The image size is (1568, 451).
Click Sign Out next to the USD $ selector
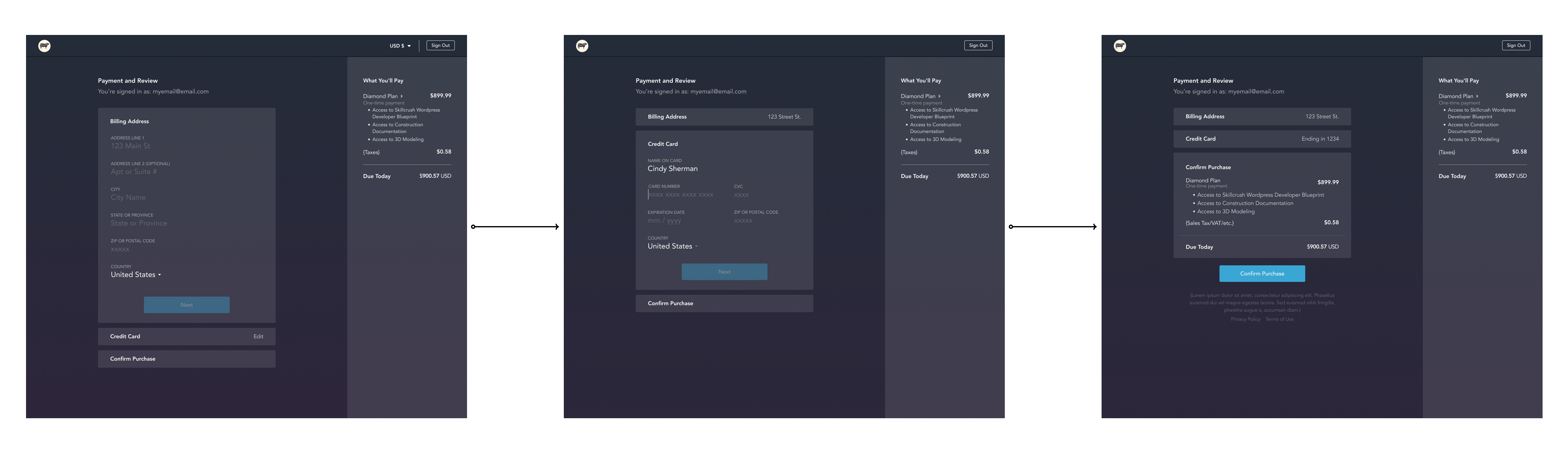440,46
